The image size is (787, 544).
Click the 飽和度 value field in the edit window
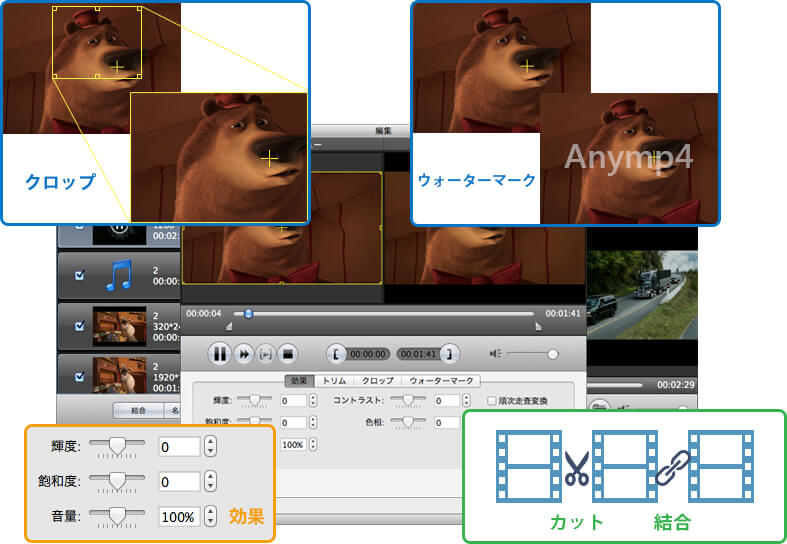293,423
